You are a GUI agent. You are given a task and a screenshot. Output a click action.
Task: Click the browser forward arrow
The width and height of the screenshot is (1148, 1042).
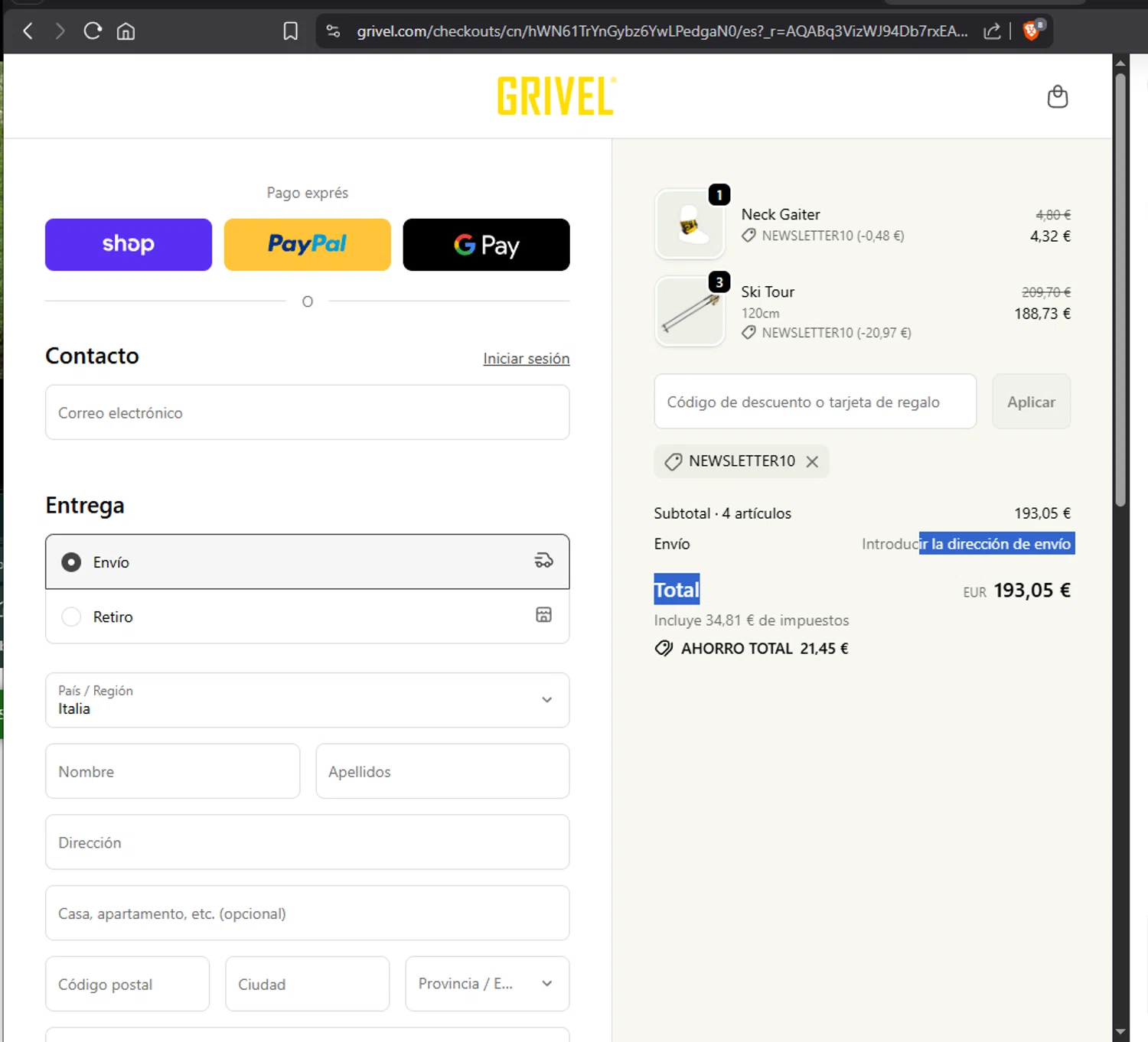(60, 31)
